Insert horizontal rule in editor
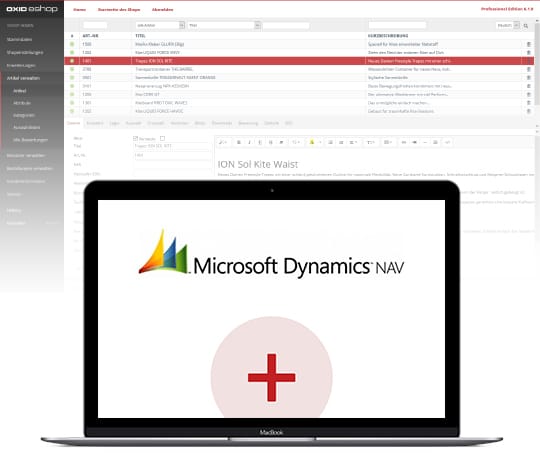This screenshot has height=460, width=540. 425,142
